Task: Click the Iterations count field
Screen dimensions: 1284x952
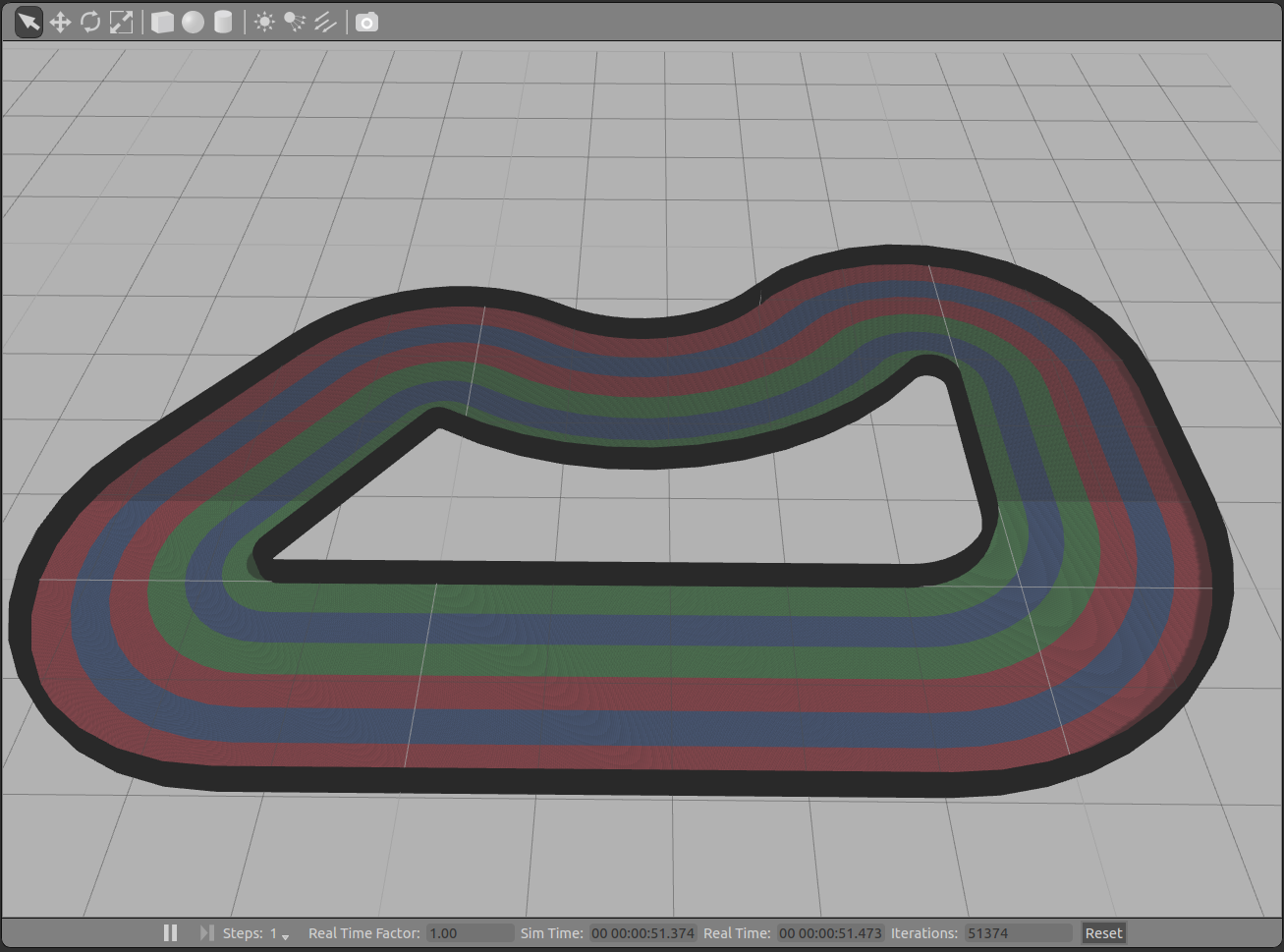Action: pyautogui.click(x=1017, y=933)
